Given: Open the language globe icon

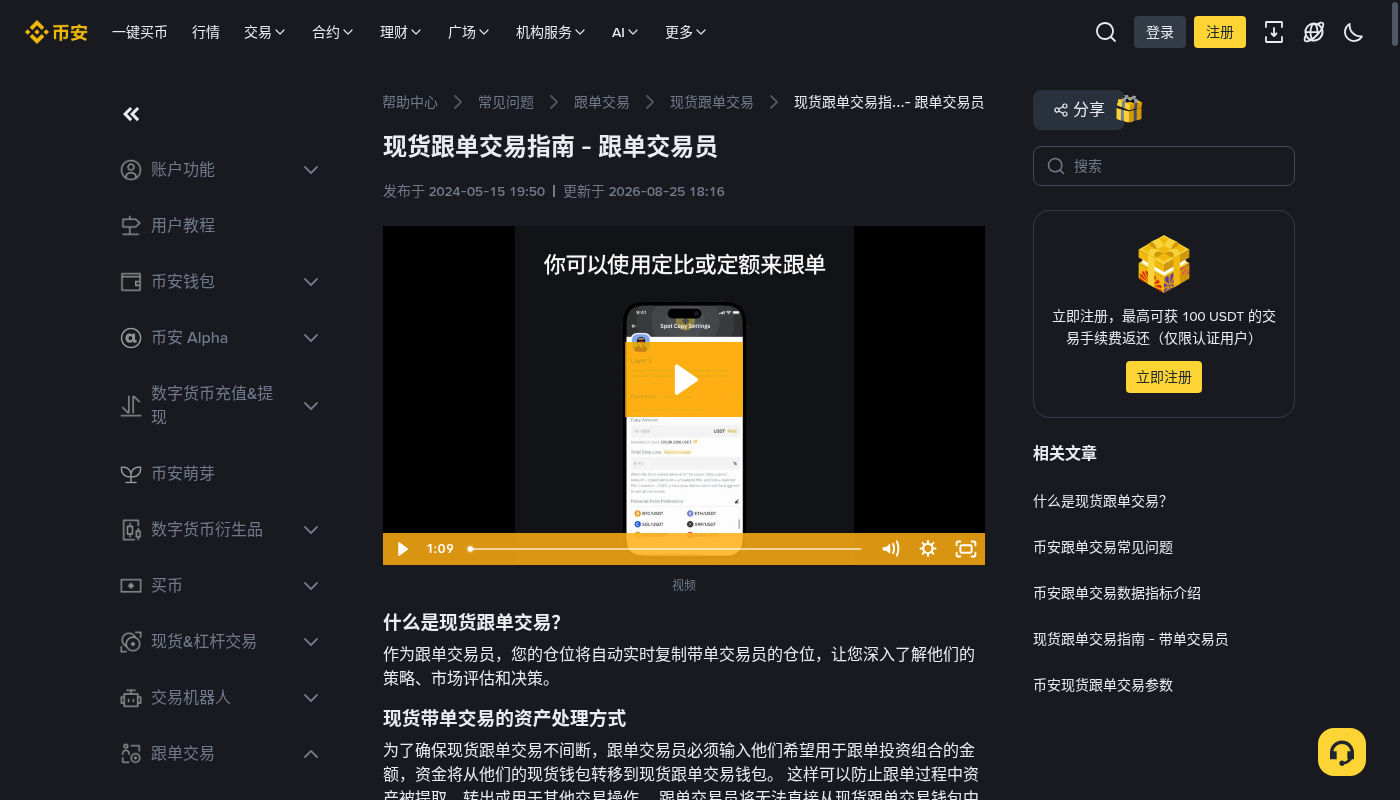Looking at the screenshot, I should 1314,32.
